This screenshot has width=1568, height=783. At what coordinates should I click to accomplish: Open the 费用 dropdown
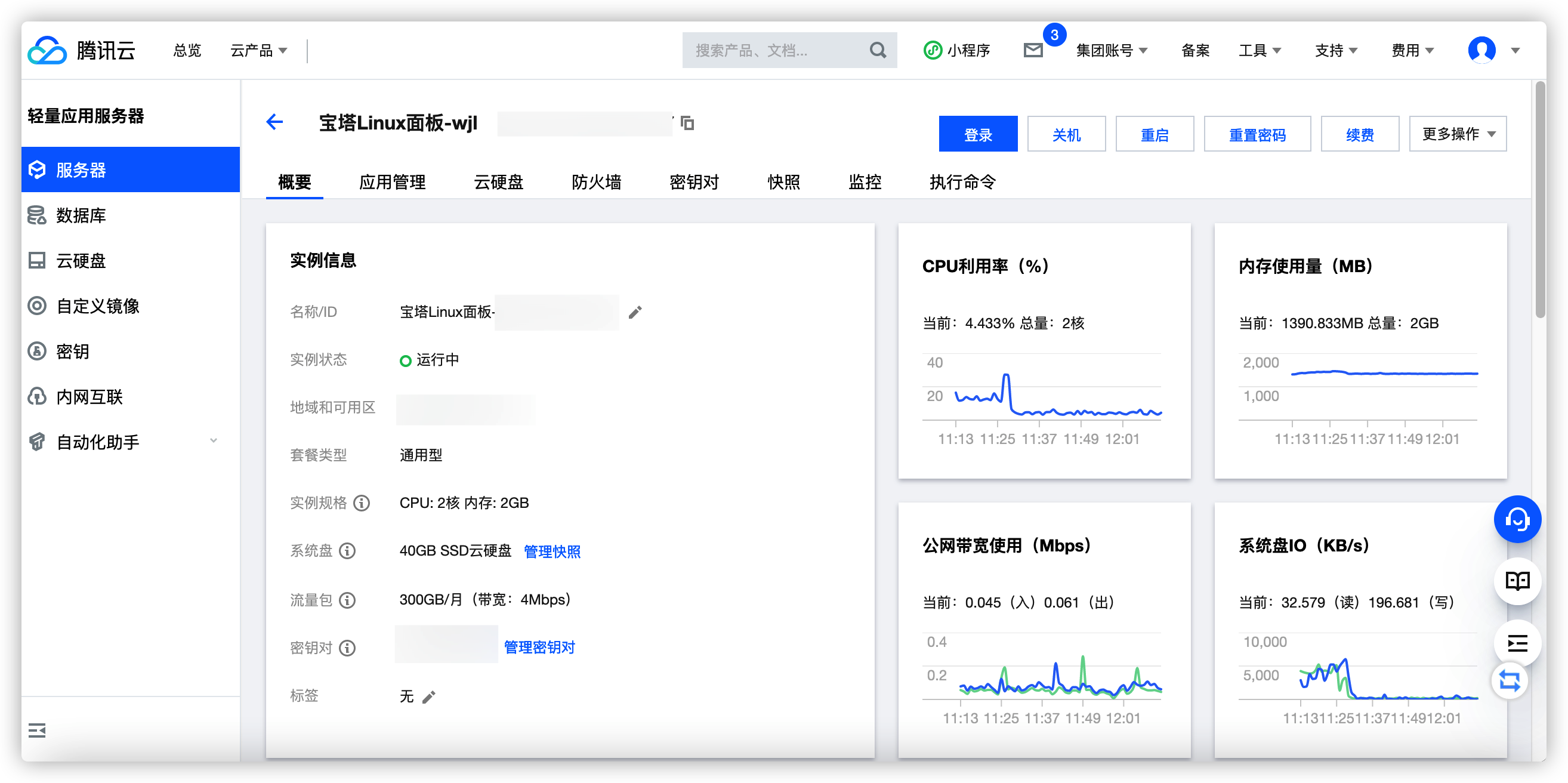pyautogui.click(x=1412, y=50)
